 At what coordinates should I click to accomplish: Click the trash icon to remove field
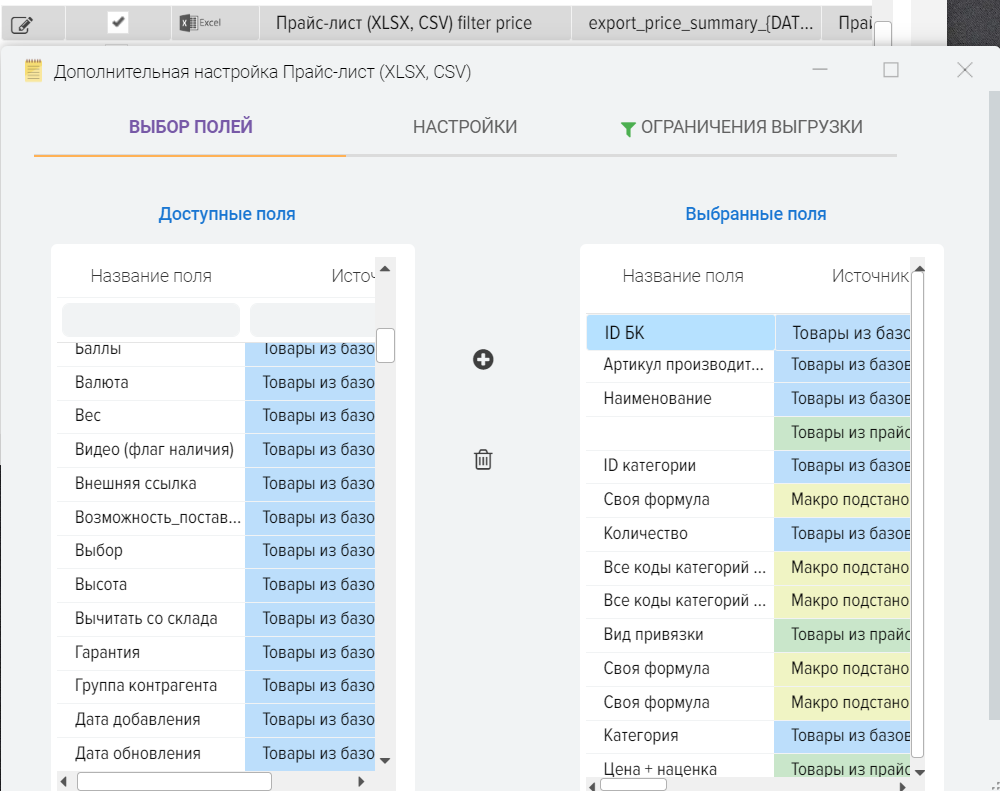point(483,460)
